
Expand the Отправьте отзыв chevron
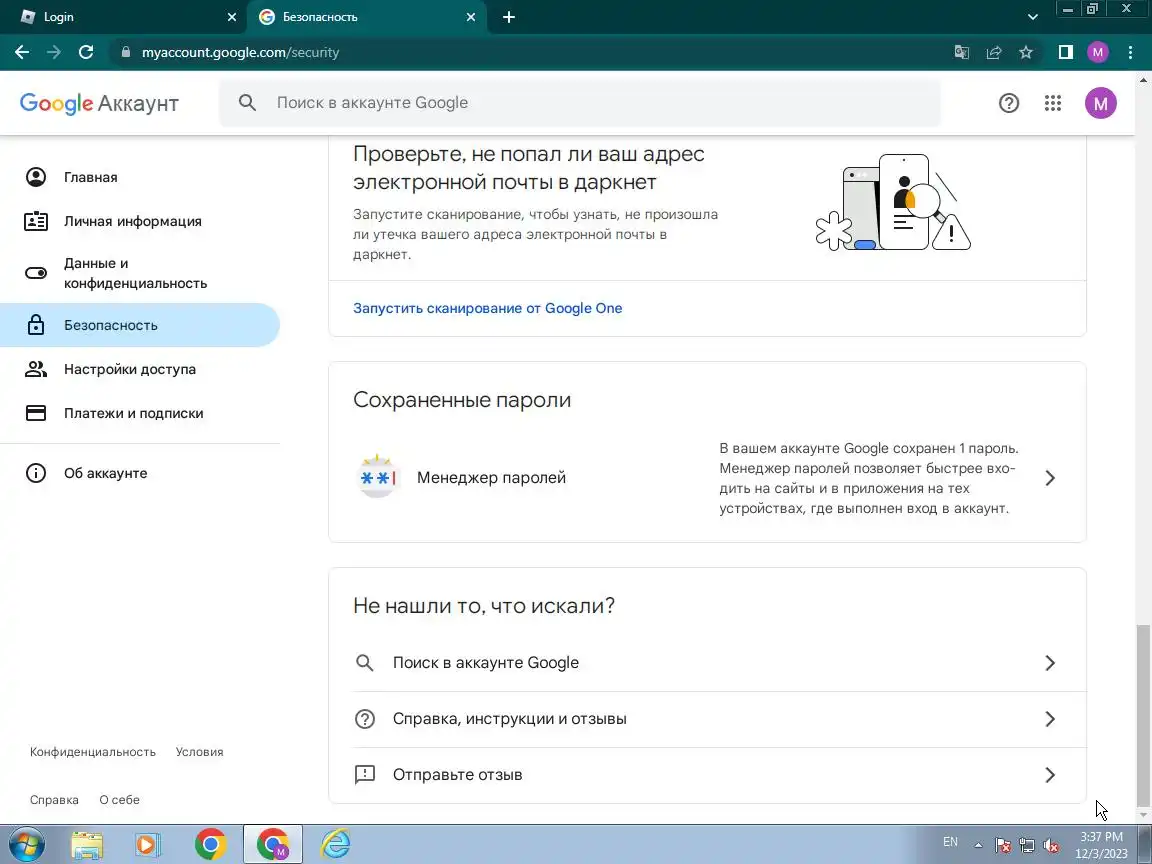[1050, 774]
